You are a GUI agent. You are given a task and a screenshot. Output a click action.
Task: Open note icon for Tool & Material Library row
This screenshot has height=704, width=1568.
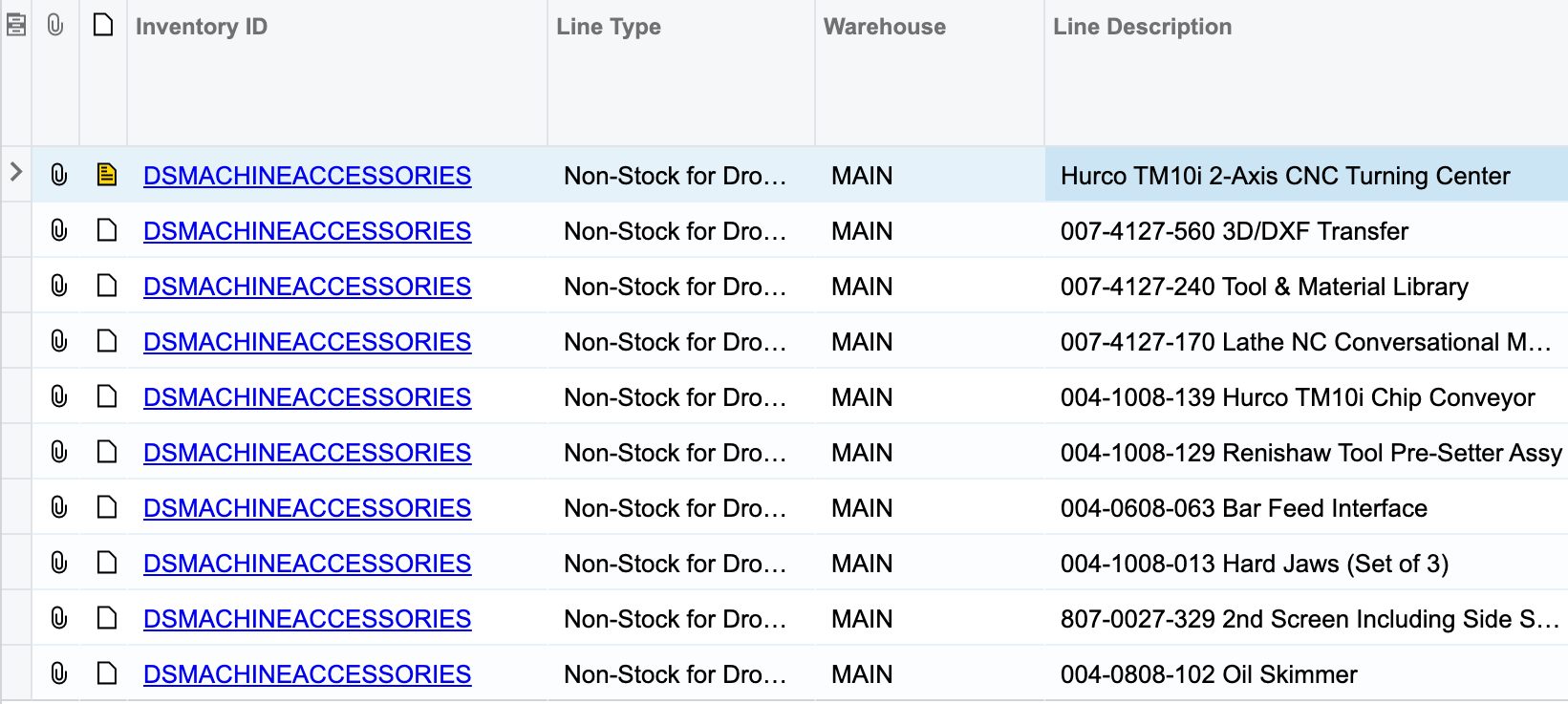(x=106, y=286)
